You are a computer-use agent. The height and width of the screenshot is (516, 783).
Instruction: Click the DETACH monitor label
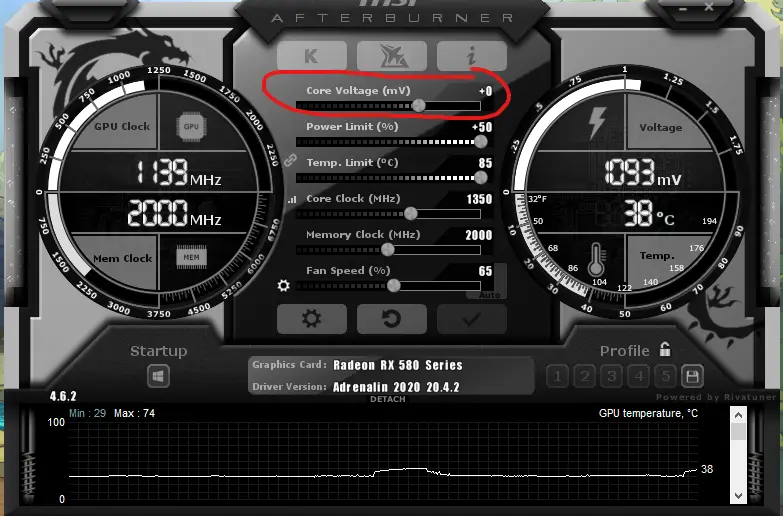pos(388,399)
